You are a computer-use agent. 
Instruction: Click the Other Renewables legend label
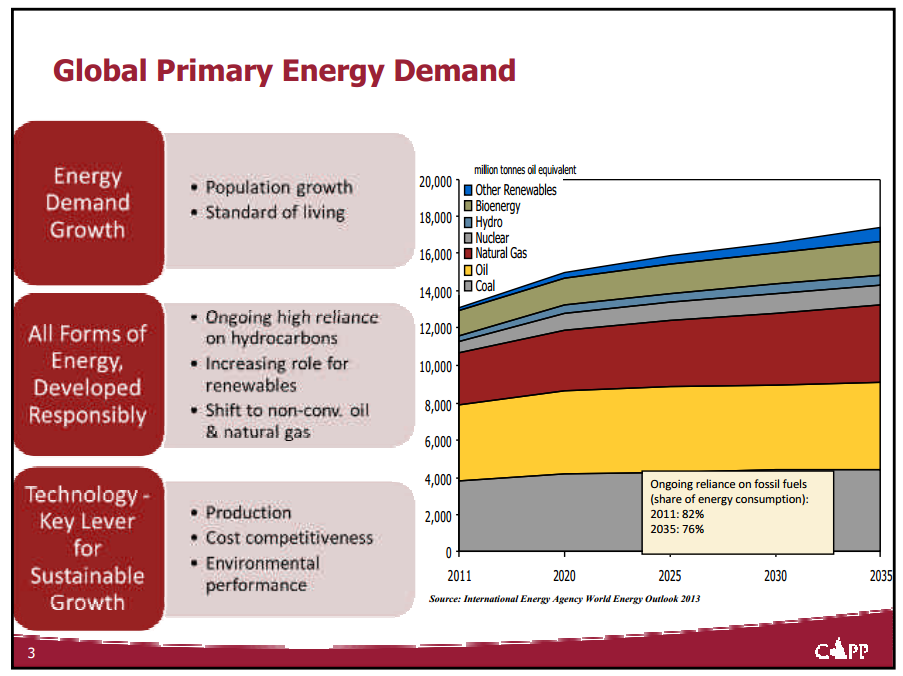[516, 190]
